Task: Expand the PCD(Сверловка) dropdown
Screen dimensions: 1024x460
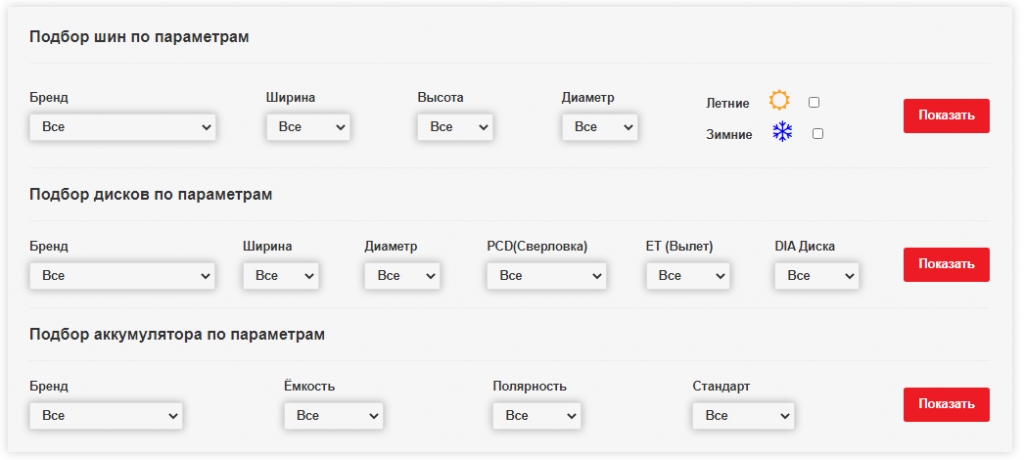Action: [547, 275]
